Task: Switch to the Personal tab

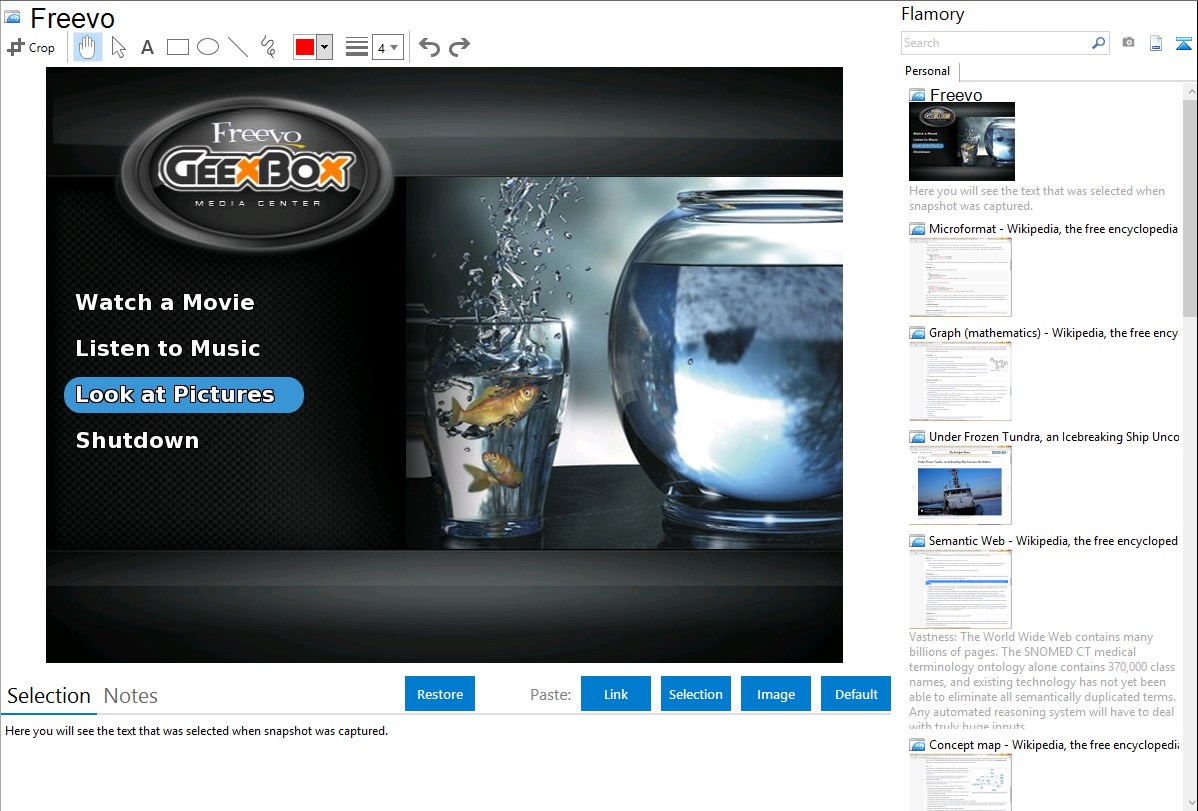Action: click(x=927, y=71)
